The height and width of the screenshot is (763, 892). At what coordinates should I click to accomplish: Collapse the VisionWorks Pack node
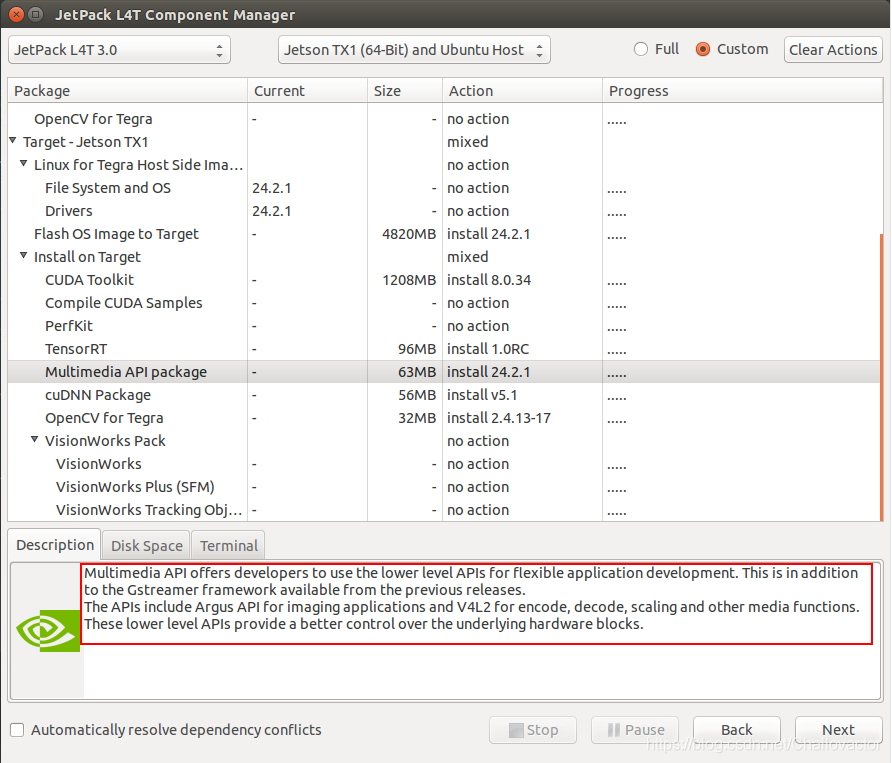click(35, 439)
